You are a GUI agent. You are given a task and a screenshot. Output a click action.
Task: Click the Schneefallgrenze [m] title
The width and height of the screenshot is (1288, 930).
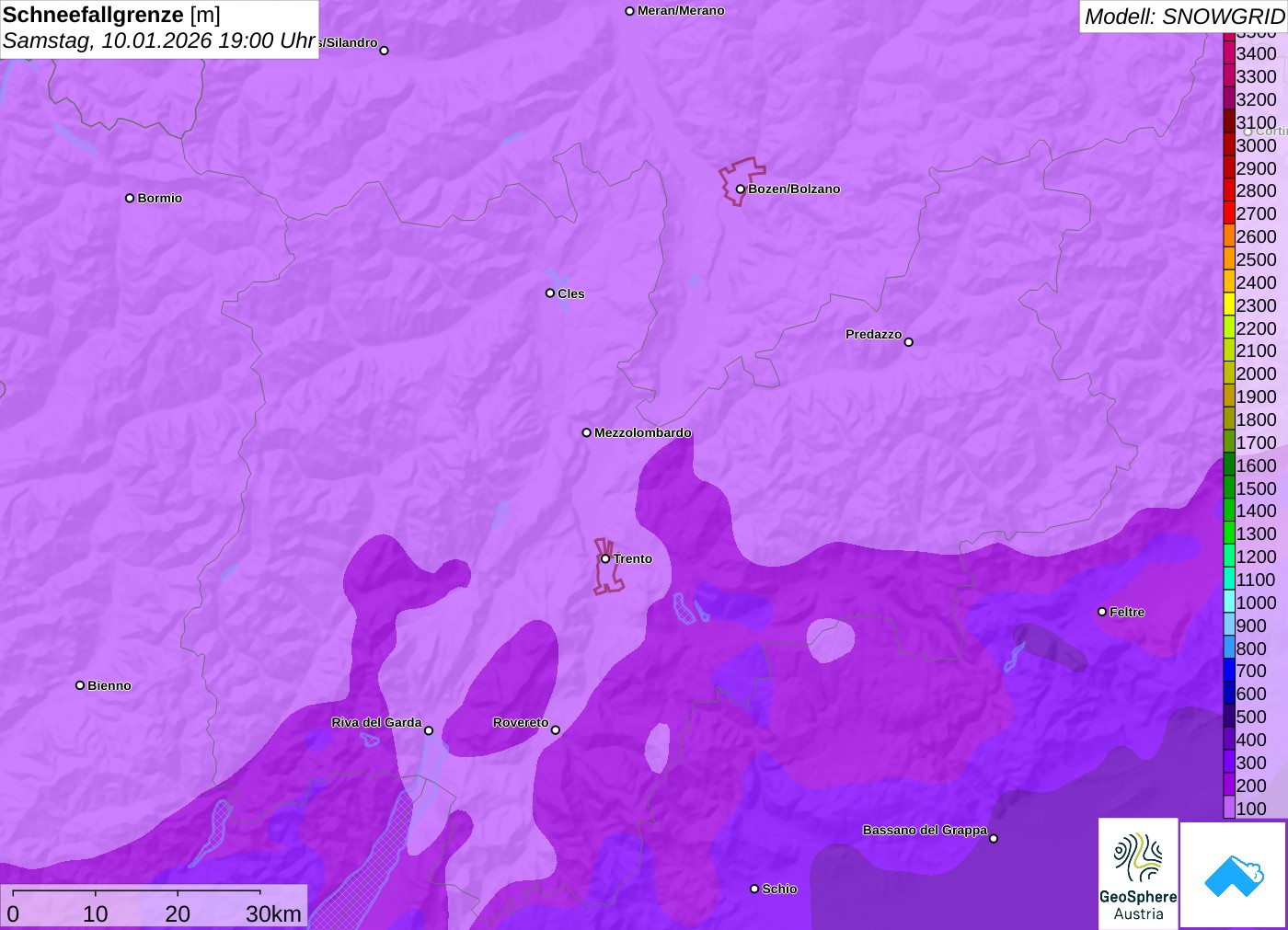[111, 15]
